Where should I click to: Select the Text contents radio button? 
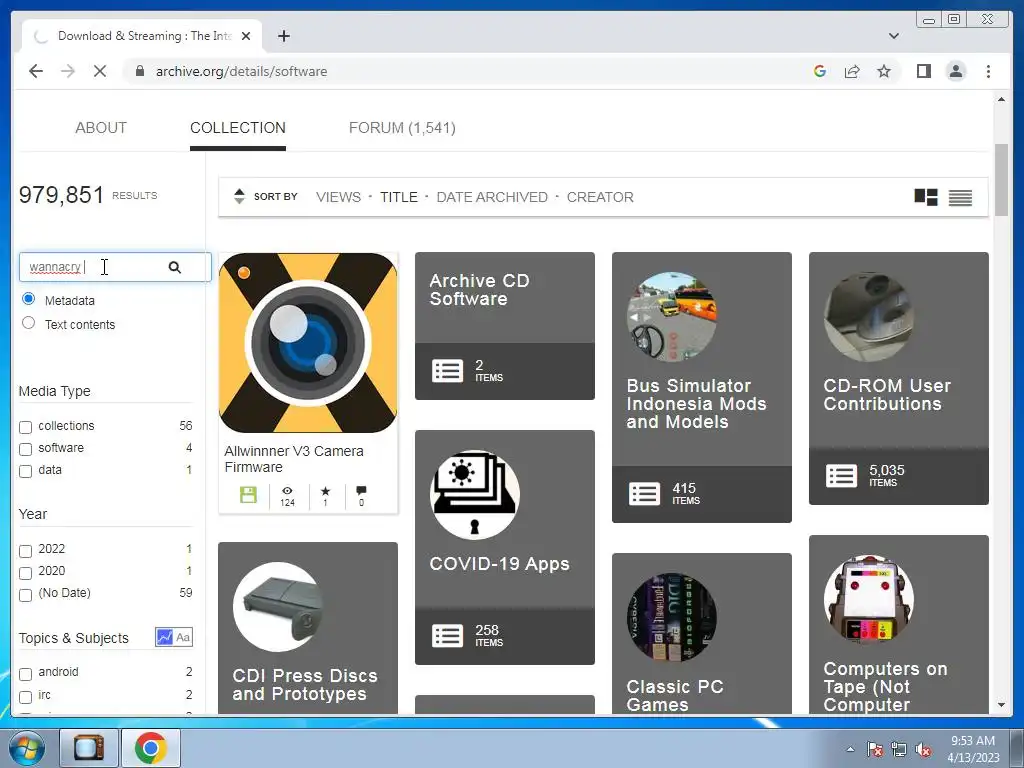[28, 323]
